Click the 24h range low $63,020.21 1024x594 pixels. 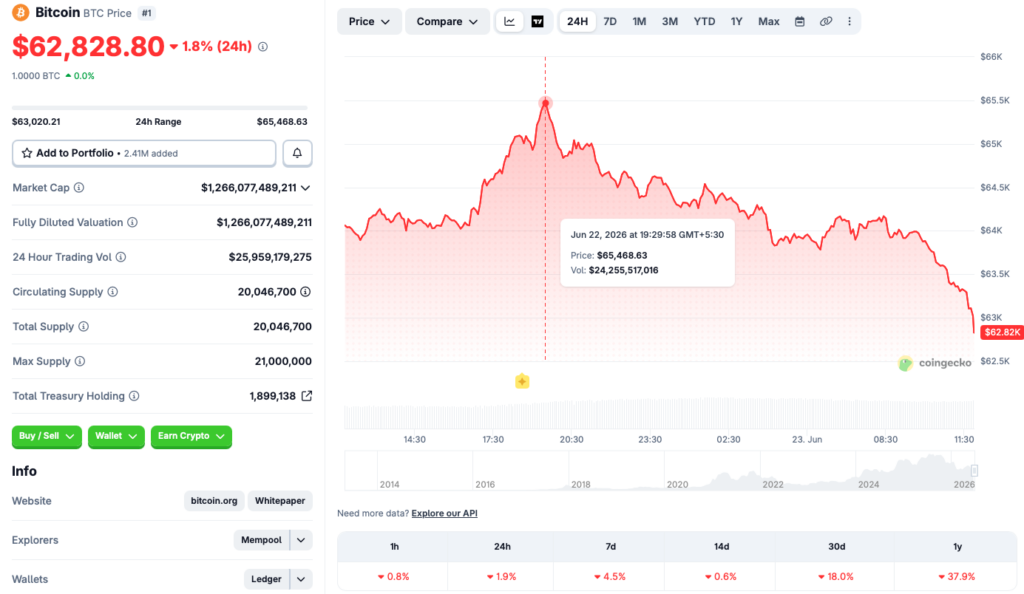pyautogui.click(x=36, y=121)
